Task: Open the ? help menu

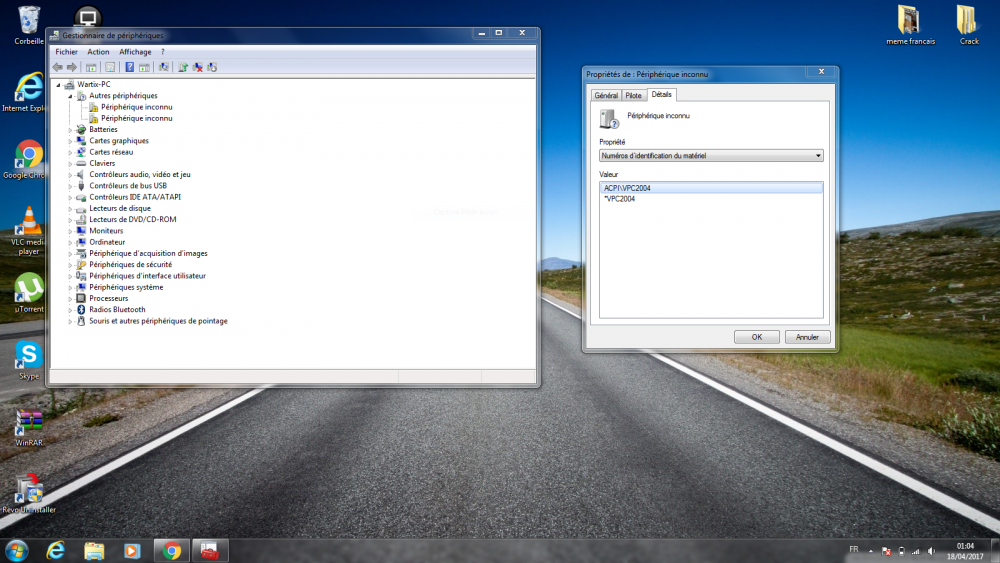Action: point(163,52)
